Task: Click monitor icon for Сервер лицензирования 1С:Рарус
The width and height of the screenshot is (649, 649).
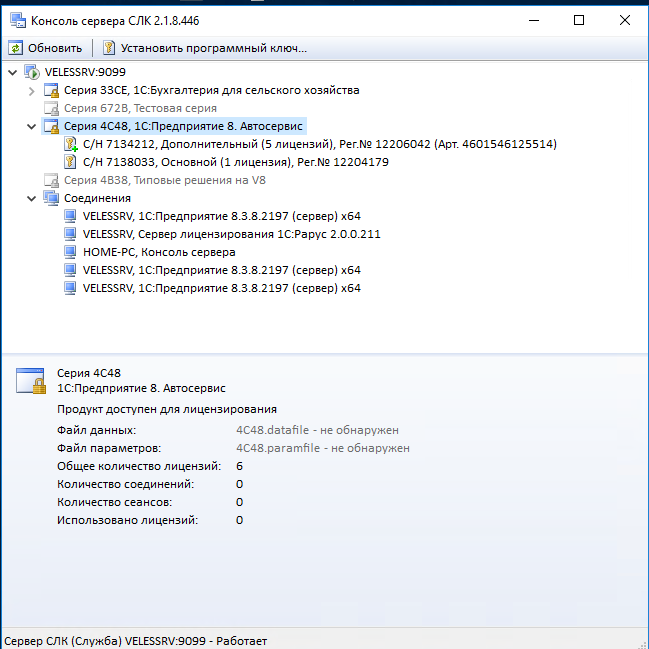Action: point(70,234)
